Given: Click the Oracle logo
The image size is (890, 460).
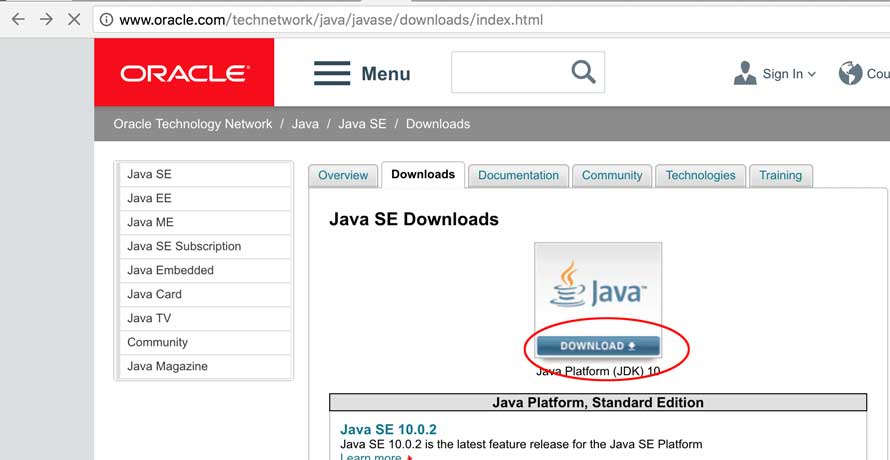Looking at the screenshot, I should (x=184, y=73).
